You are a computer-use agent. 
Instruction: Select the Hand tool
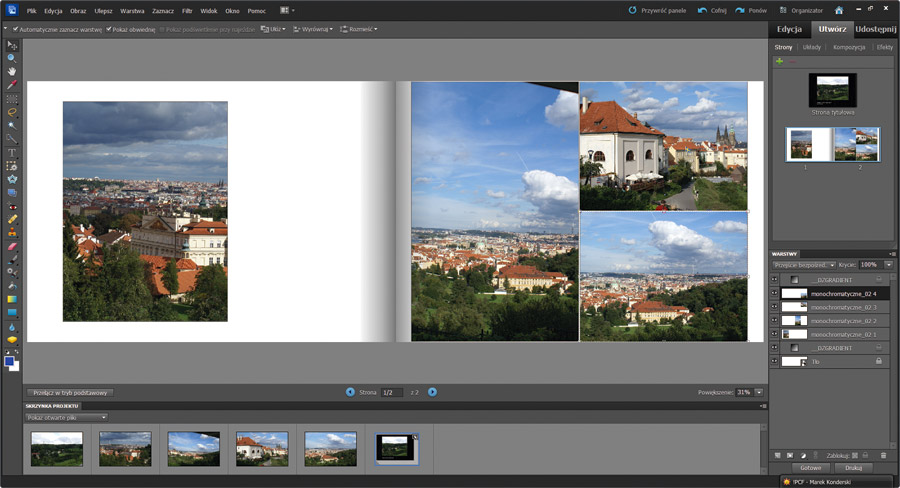(x=12, y=71)
